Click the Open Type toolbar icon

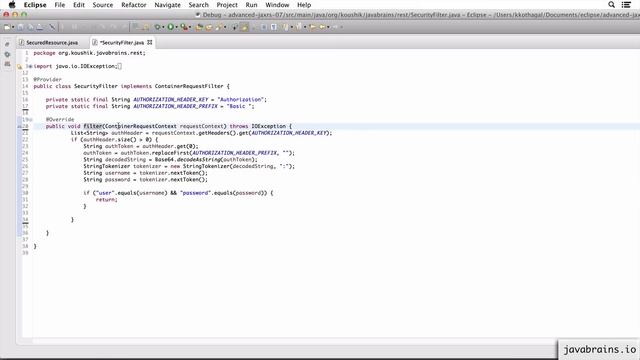click(x=219, y=27)
